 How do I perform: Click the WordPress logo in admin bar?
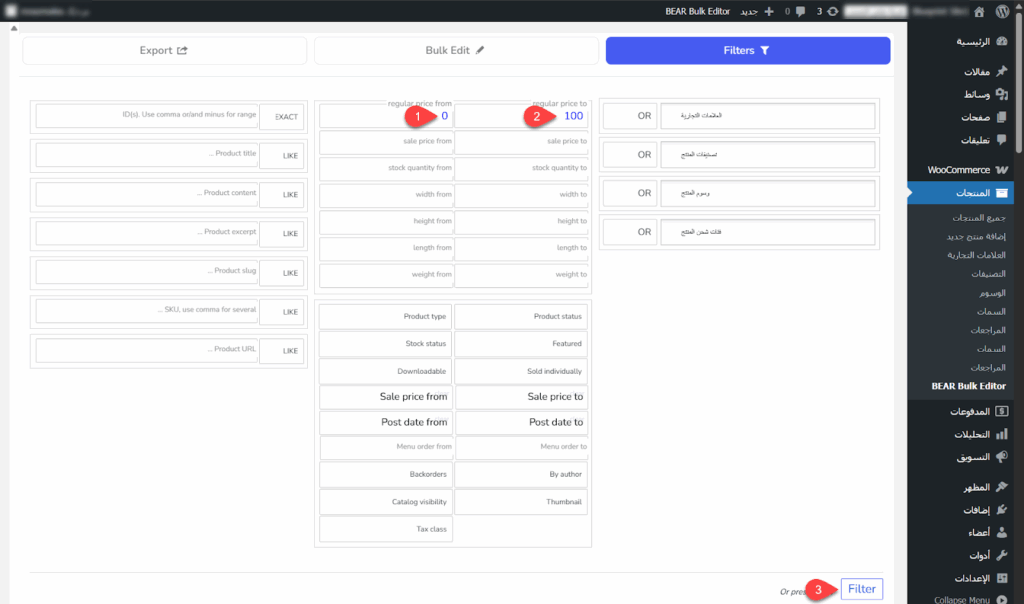pos(1003,11)
